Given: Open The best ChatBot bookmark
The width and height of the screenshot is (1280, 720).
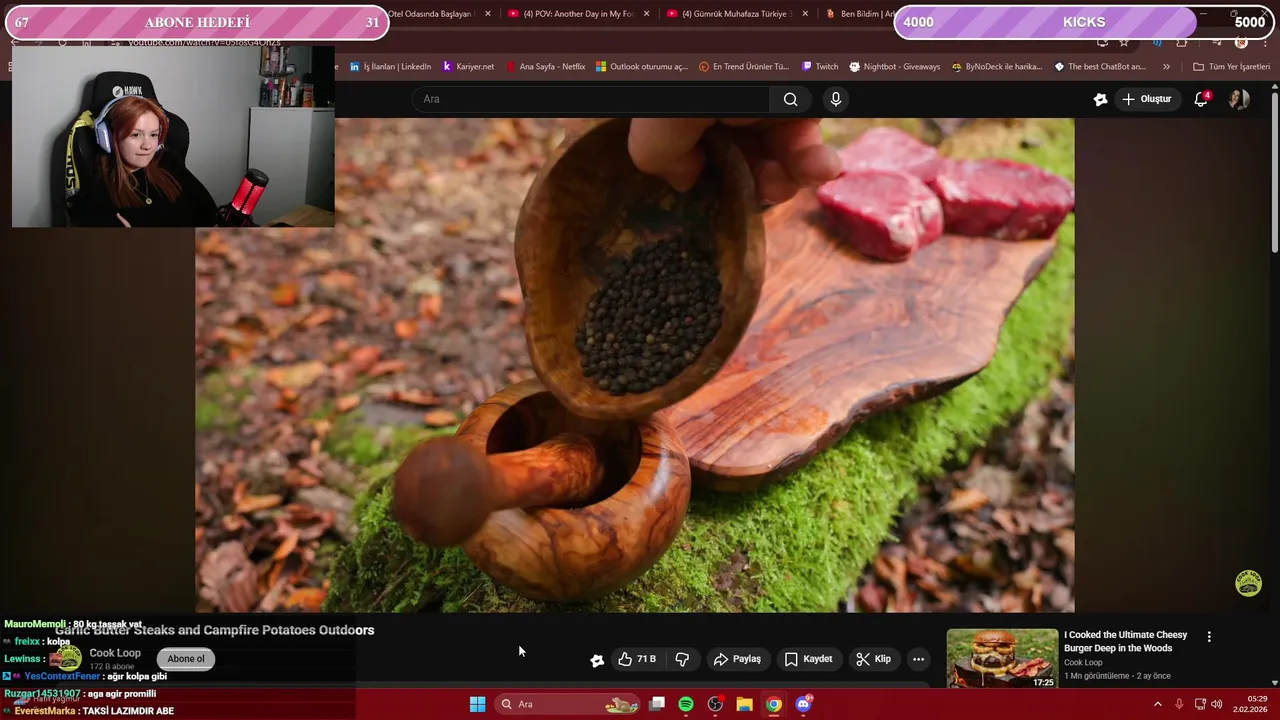Looking at the screenshot, I should click(1100, 67).
